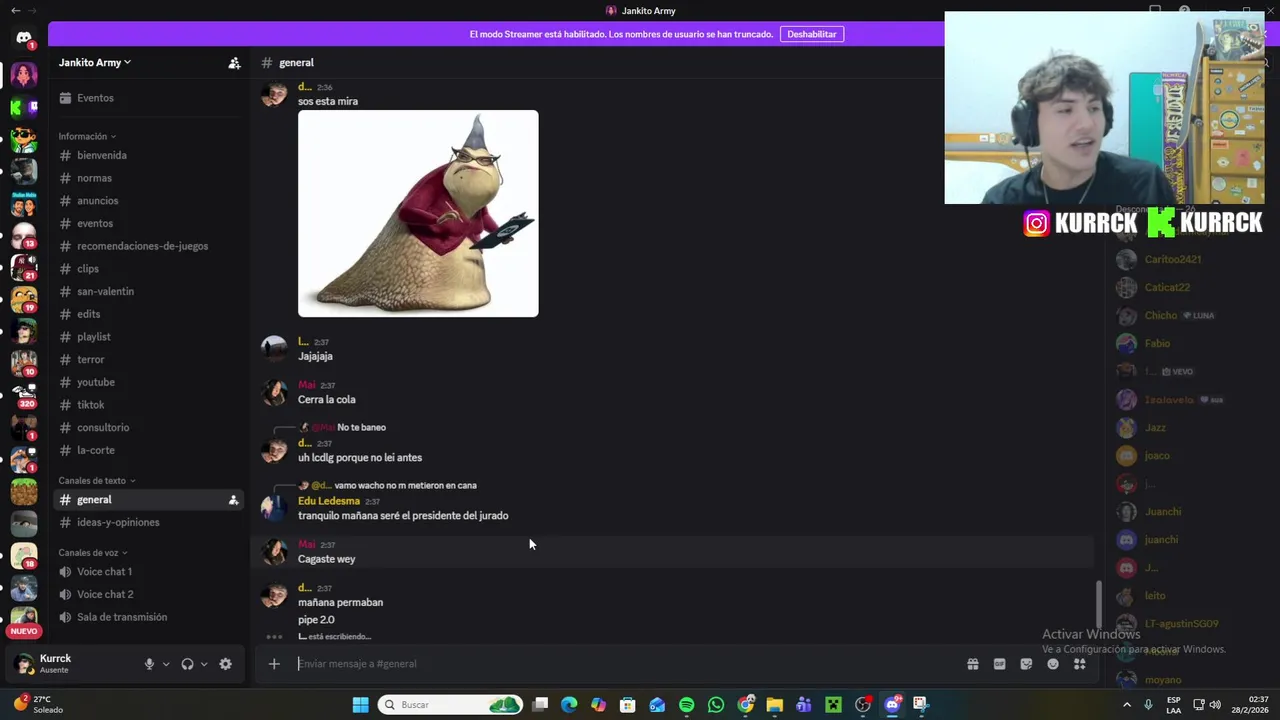Collapse the Canales de voz category
1280x720 pixels.
coord(93,553)
